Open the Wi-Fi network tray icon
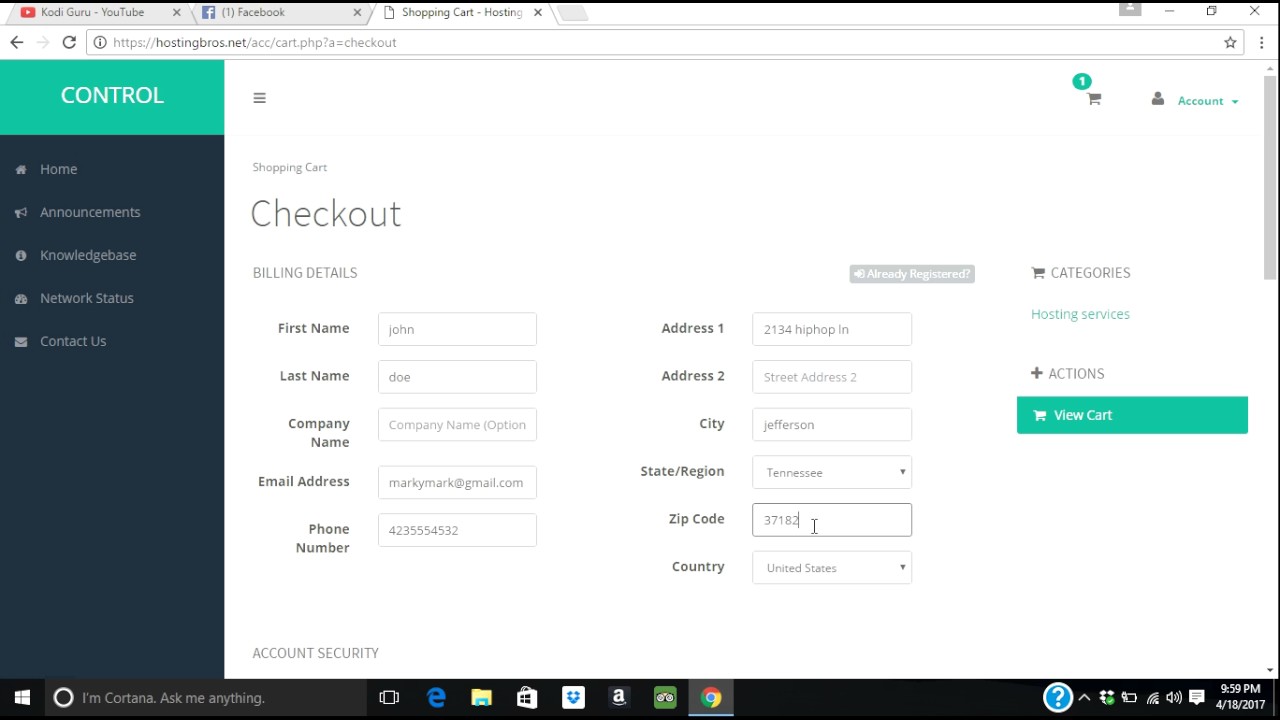 [1153, 698]
